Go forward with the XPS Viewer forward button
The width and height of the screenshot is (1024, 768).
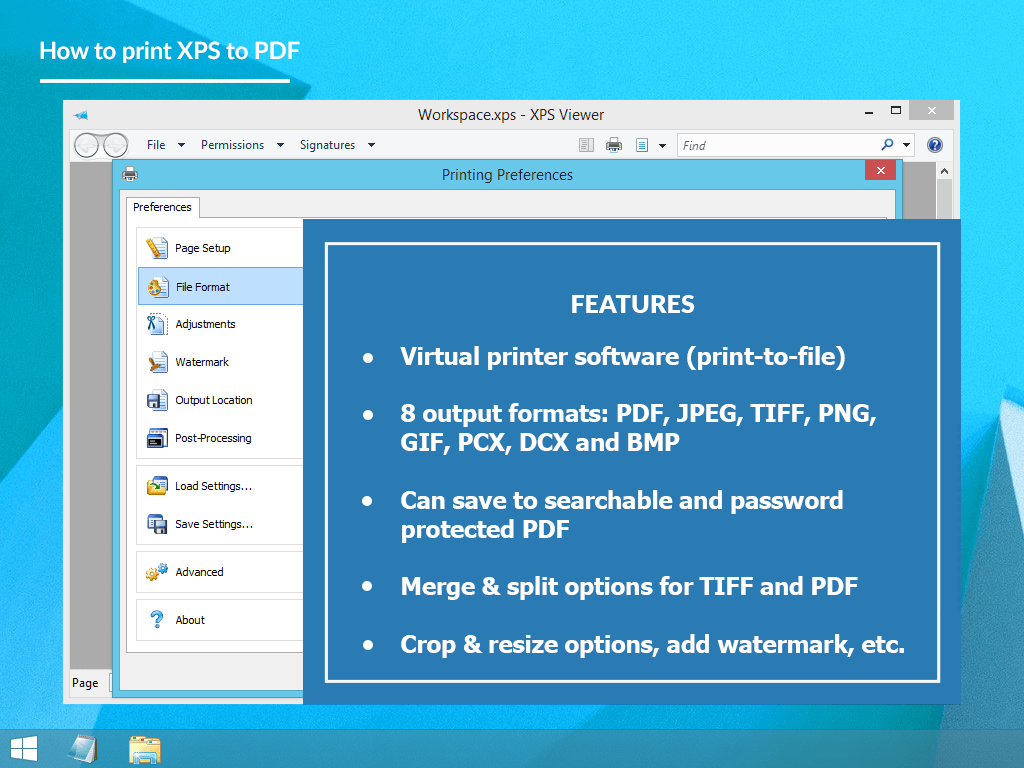[116, 145]
